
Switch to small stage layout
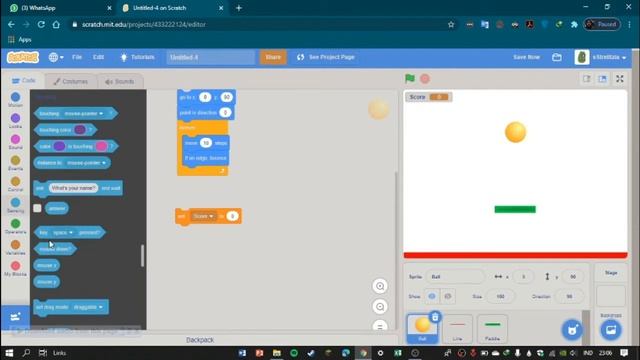click(x=587, y=79)
